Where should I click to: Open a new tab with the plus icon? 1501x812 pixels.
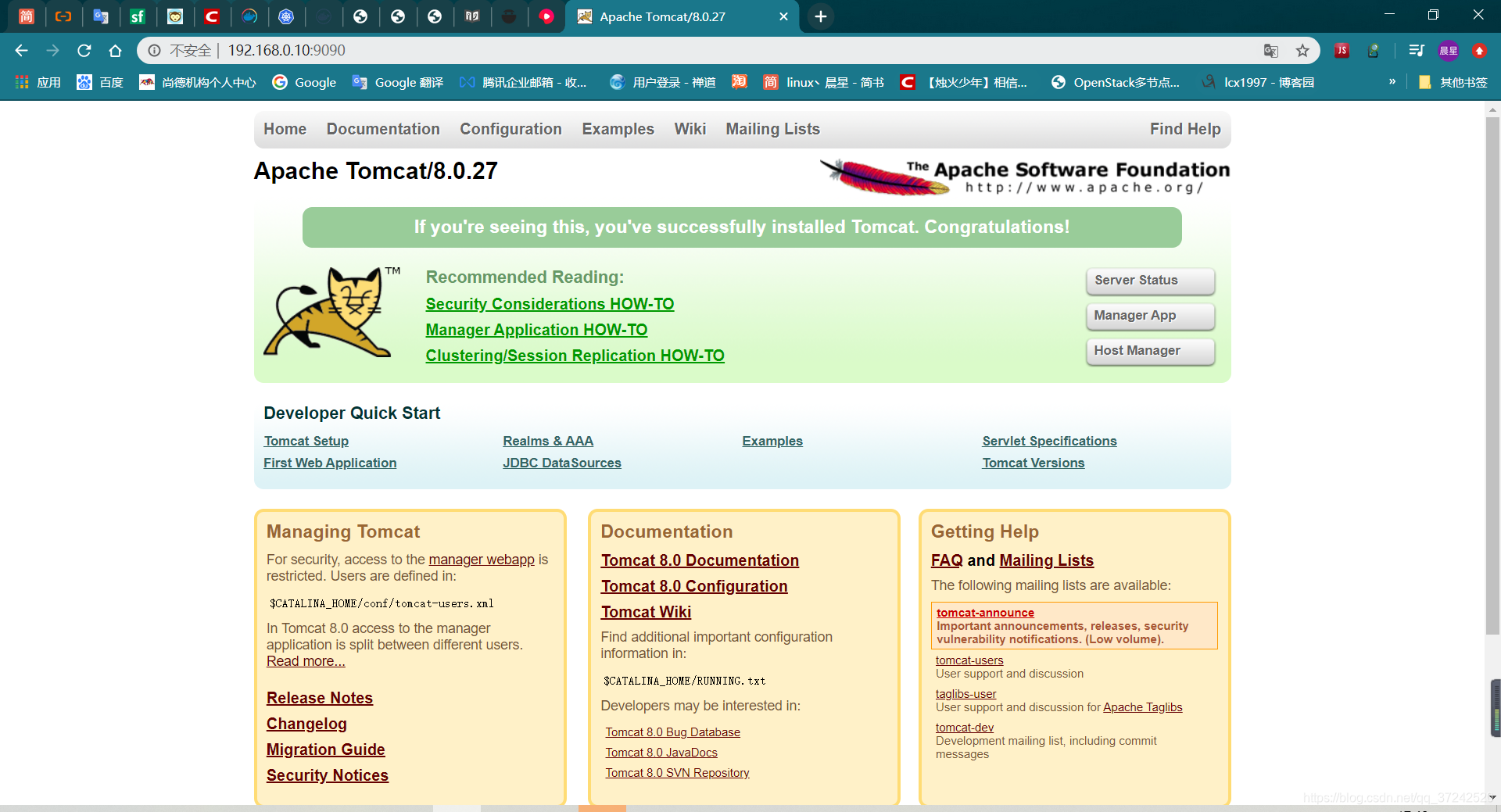click(x=820, y=16)
